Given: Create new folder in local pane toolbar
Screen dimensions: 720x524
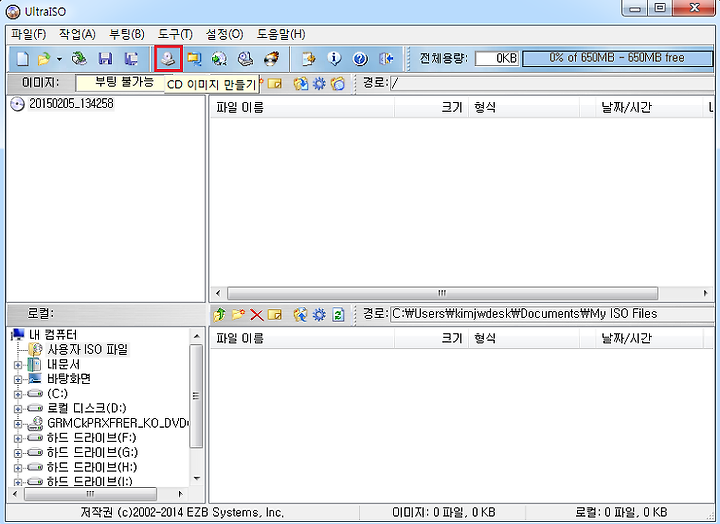Looking at the screenshot, I should click(238, 315).
